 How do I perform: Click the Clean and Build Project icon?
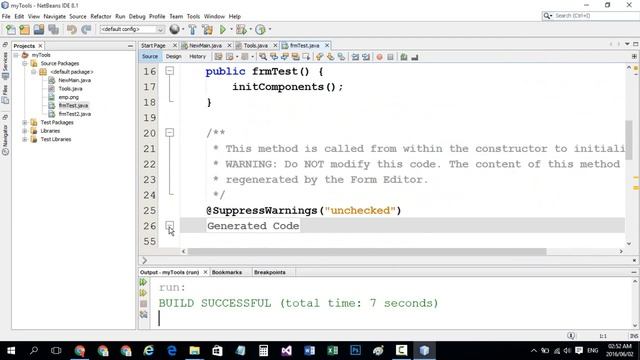[207, 29]
